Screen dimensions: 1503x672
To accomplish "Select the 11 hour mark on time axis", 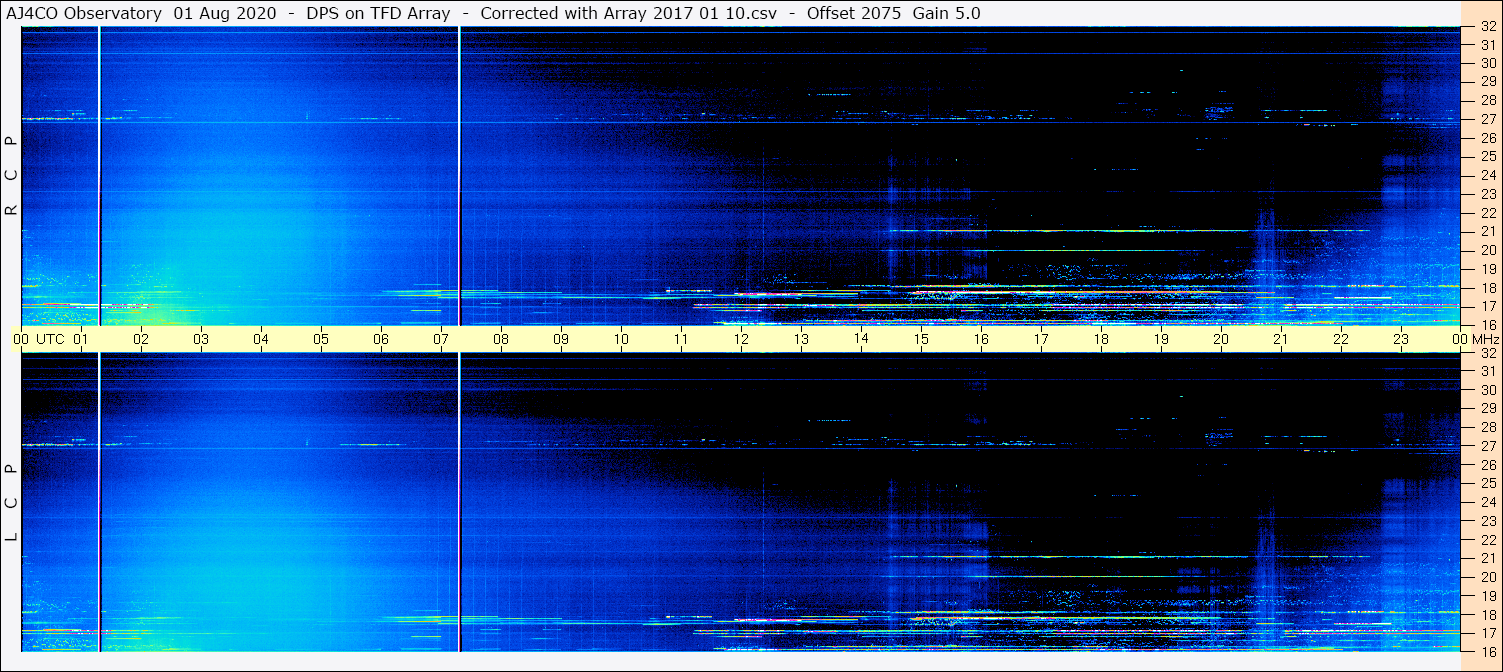I will pyautogui.click(x=681, y=339).
